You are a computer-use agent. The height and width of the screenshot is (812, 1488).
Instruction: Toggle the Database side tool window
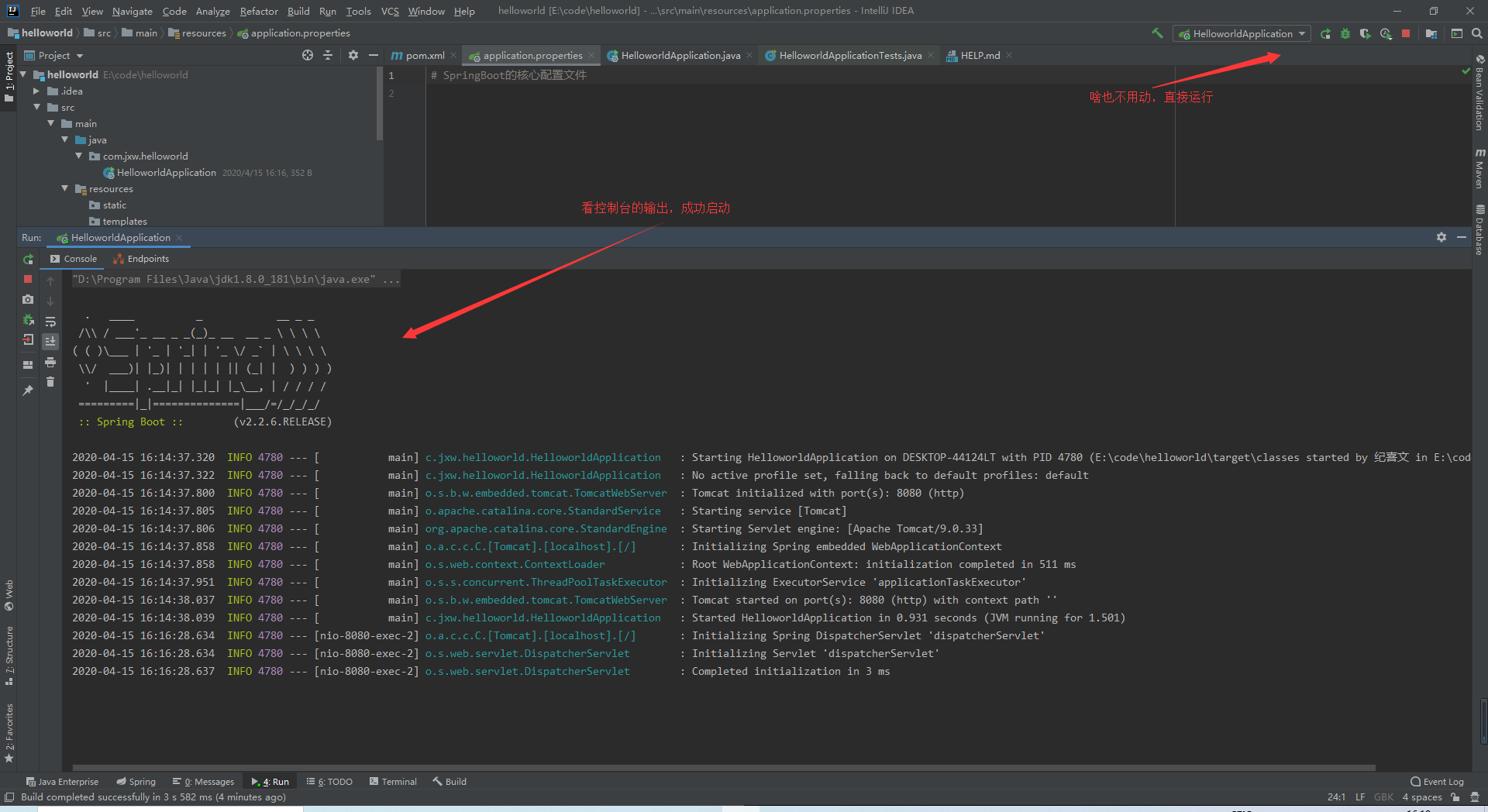(x=1479, y=229)
